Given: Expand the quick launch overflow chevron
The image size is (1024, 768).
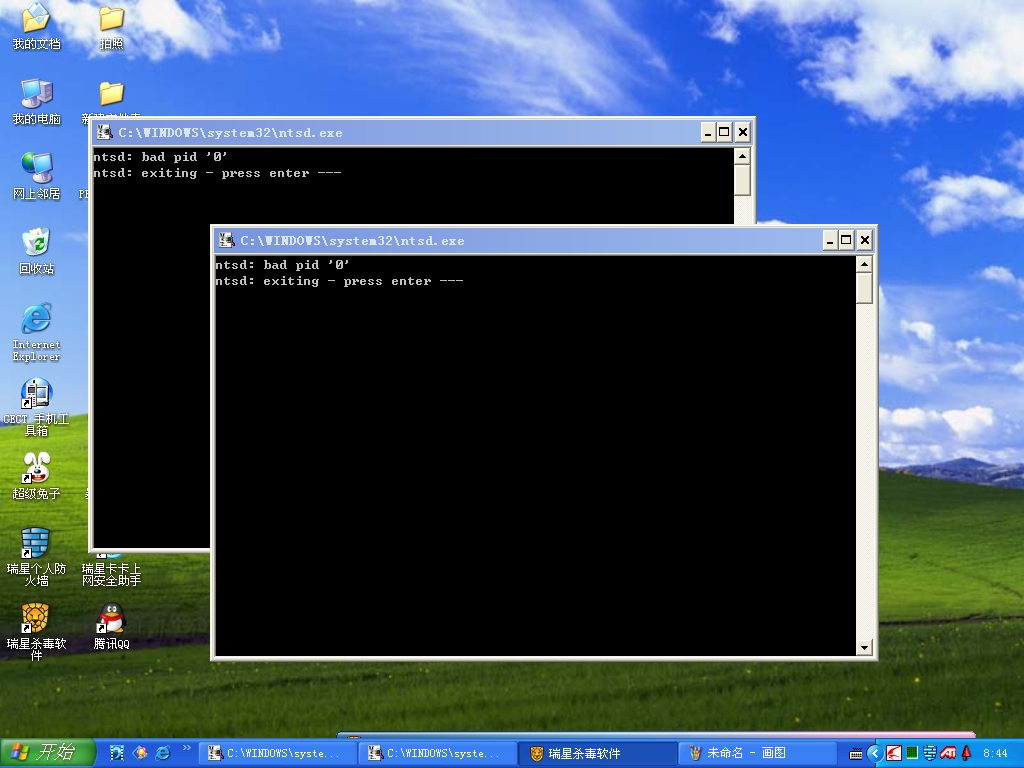Looking at the screenshot, I should point(187,748).
